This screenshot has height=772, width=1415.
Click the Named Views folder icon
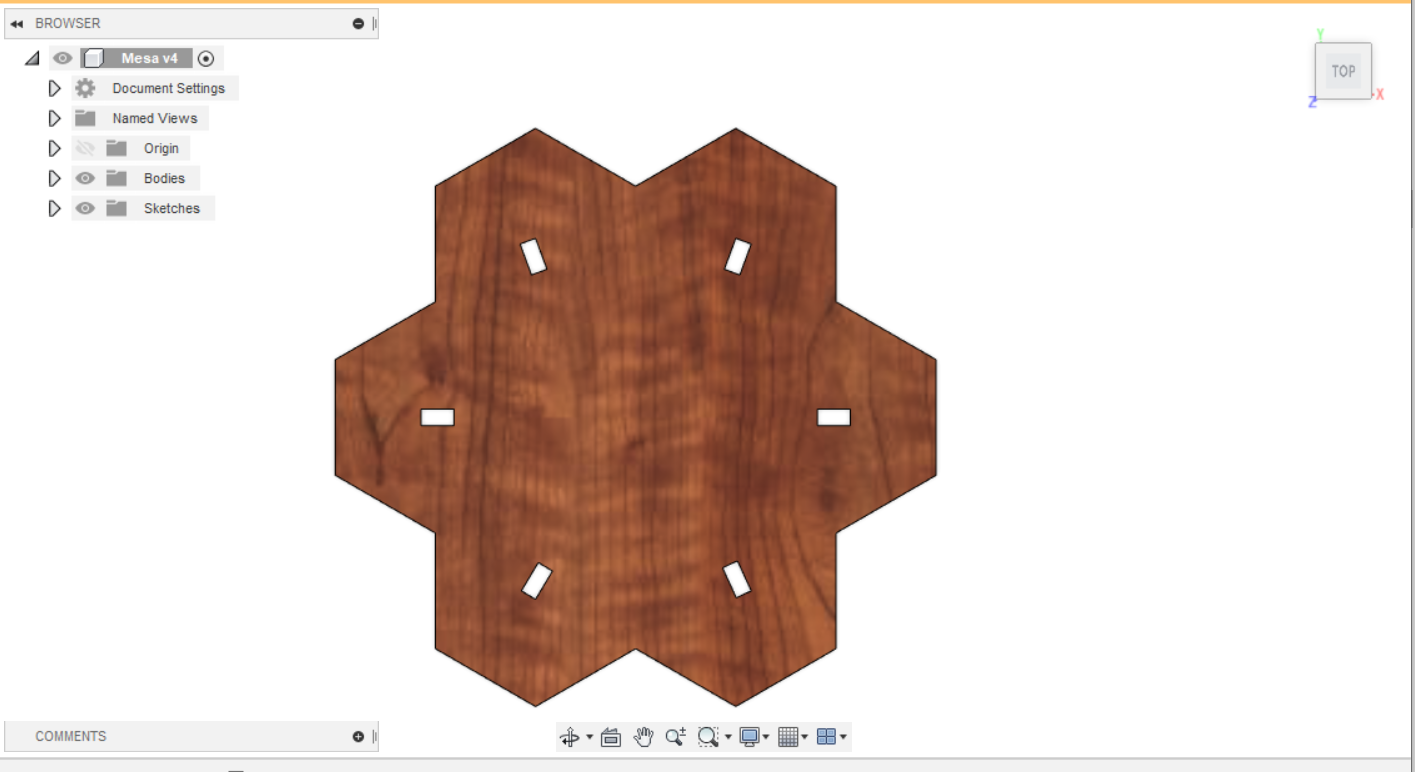(x=85, y=118)
